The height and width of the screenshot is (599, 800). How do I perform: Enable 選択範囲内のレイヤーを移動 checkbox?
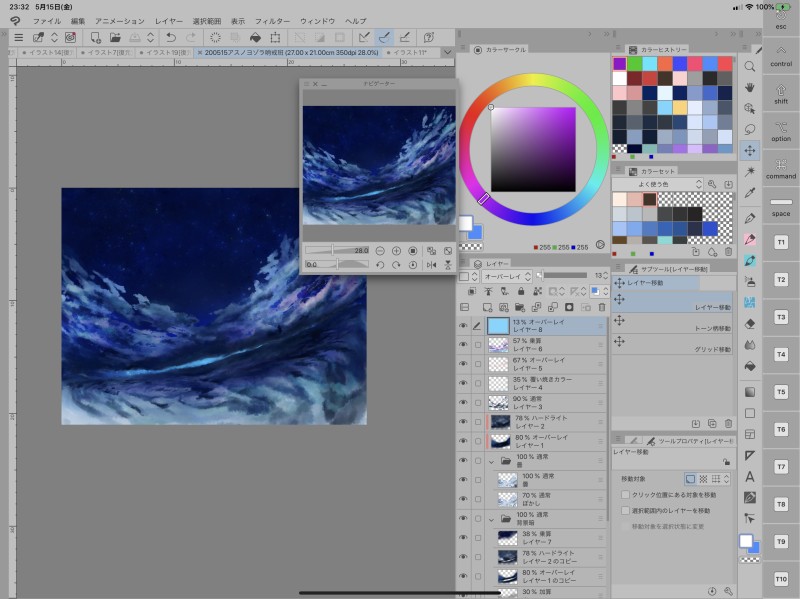point(625,511)
